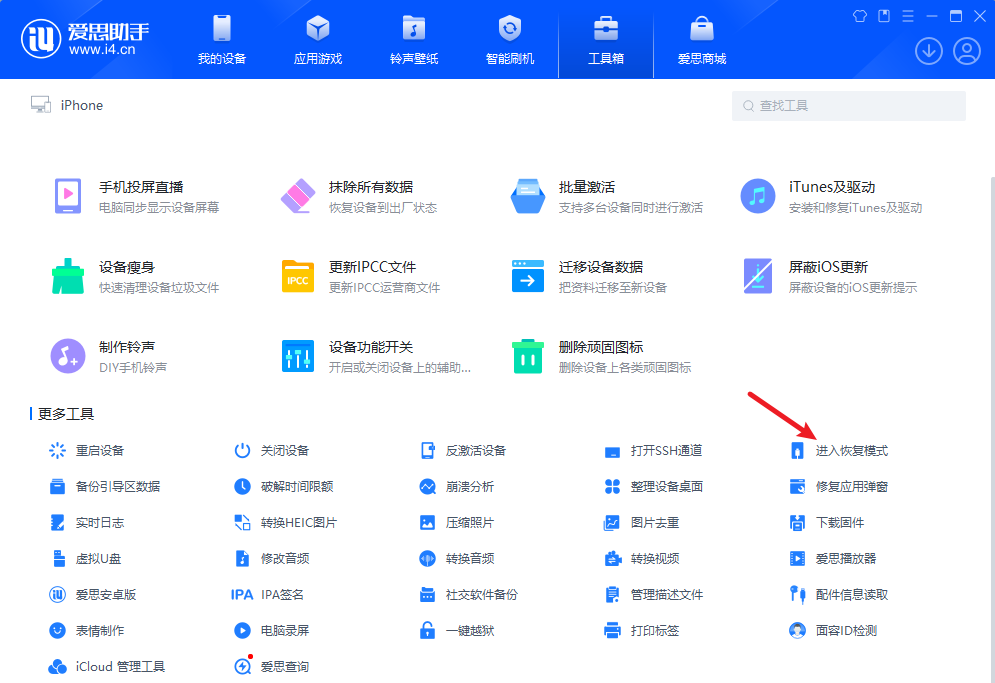The width and height of the screenshot is (995, 683).
Task: Switch to the 我的设备 tab
Action: [x=222, y=40]
